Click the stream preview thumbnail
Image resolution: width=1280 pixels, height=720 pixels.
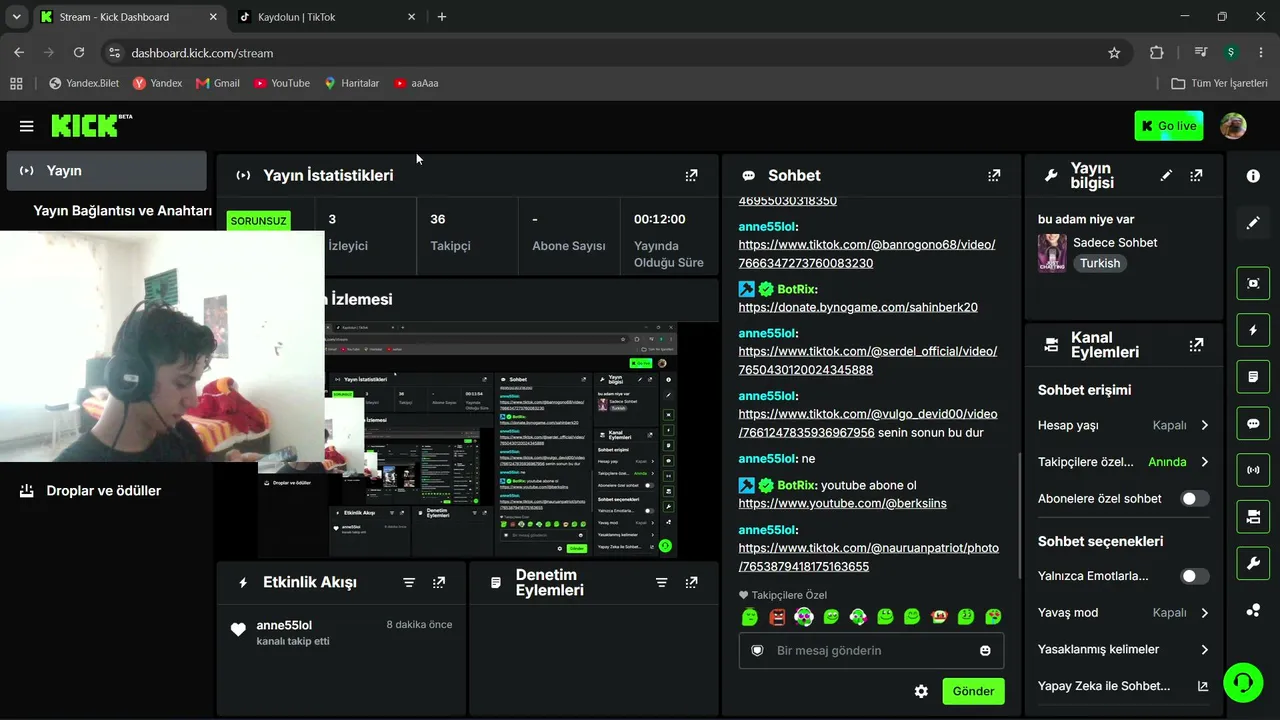click(467, 440)
